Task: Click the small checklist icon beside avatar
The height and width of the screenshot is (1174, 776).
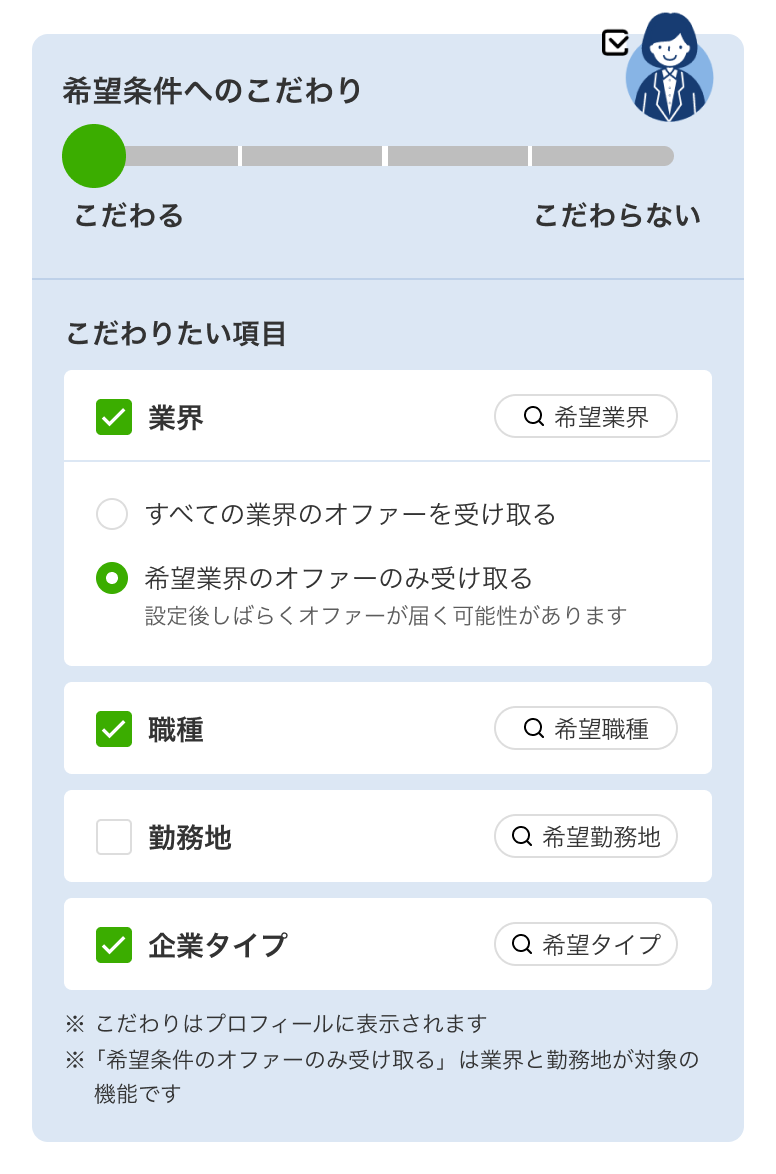Action: coord(616,42)
